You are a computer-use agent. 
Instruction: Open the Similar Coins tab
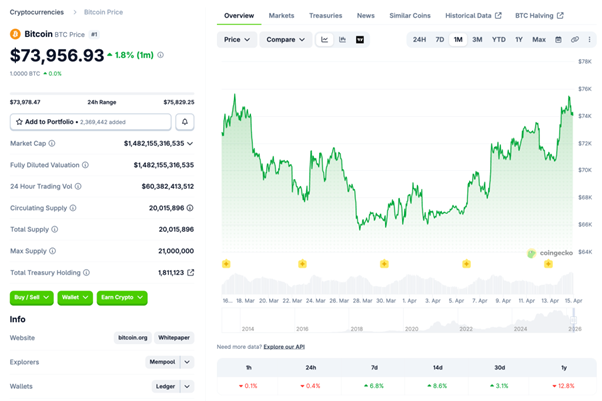pyautogui.click(x=410, y=16)
